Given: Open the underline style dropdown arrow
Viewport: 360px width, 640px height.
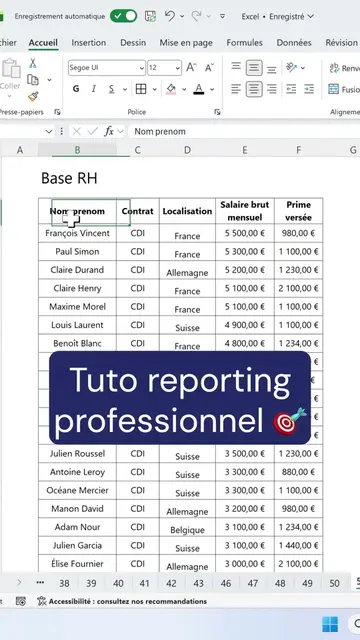Looking at the screenshot, I should (x=124, y=89).
